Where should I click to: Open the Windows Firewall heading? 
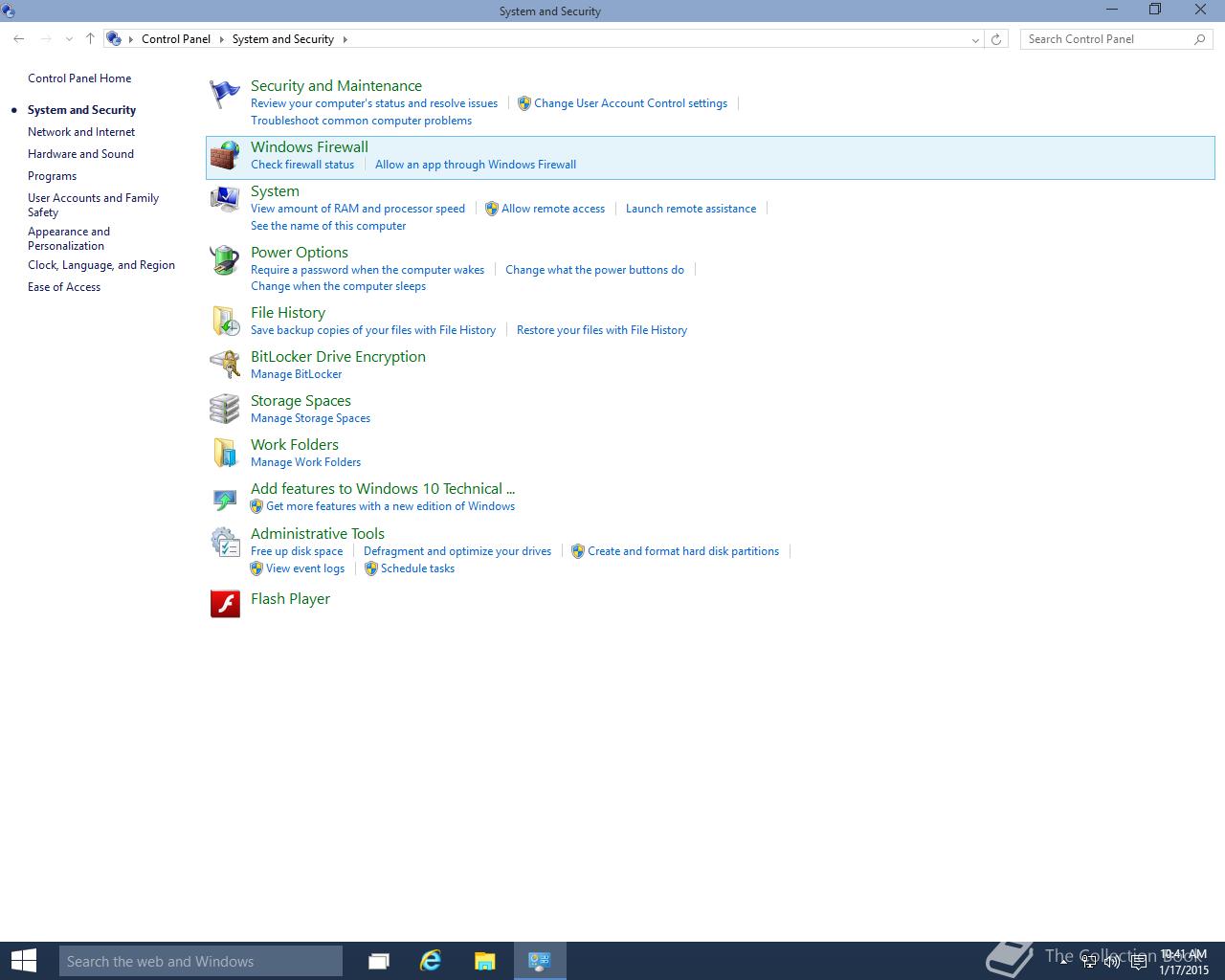point(309,147)
